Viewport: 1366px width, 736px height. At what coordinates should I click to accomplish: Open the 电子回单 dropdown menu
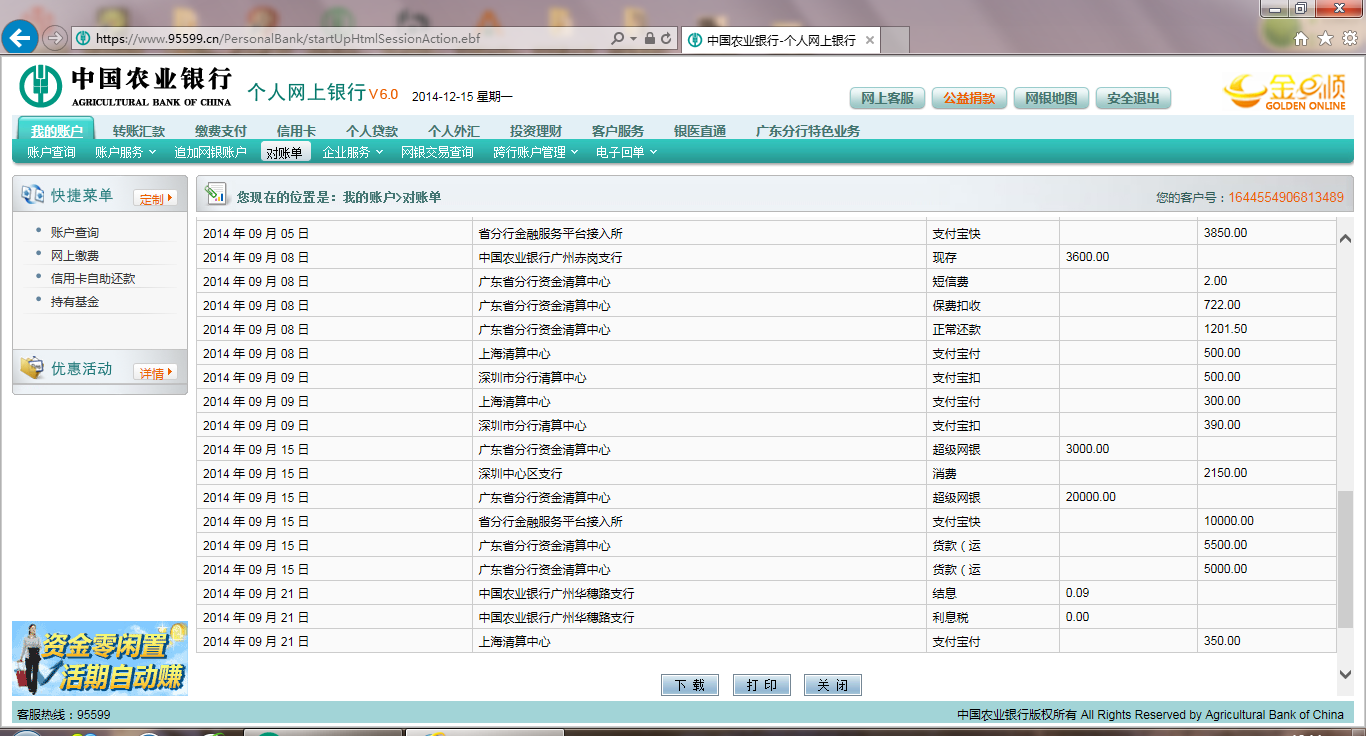click(x=626, y=152)
